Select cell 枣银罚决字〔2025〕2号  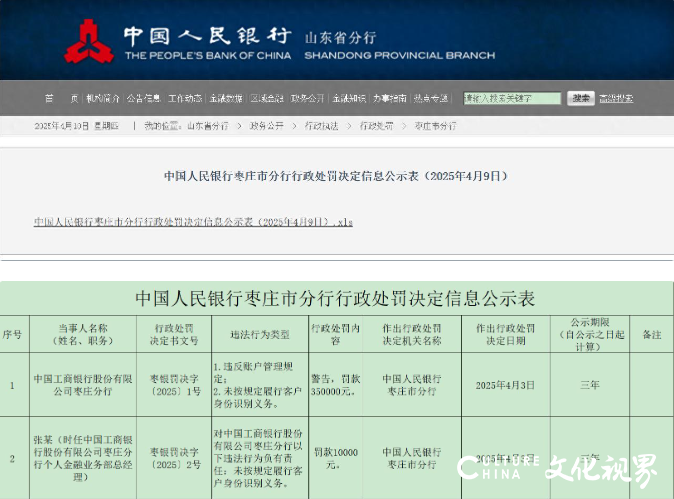point(174,459)
